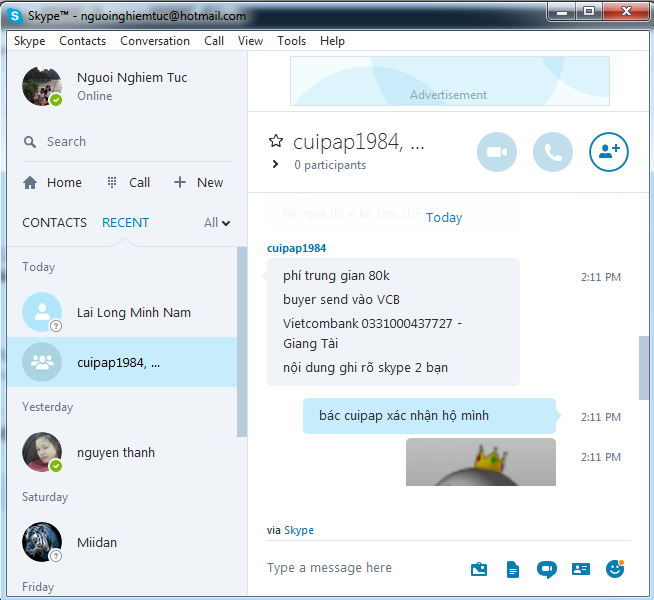Screen dimensions: 654x600
Task: Click the Nguoi Nghiem Tuc profile name
Action: pyautogui.click(x=132, y=78)
